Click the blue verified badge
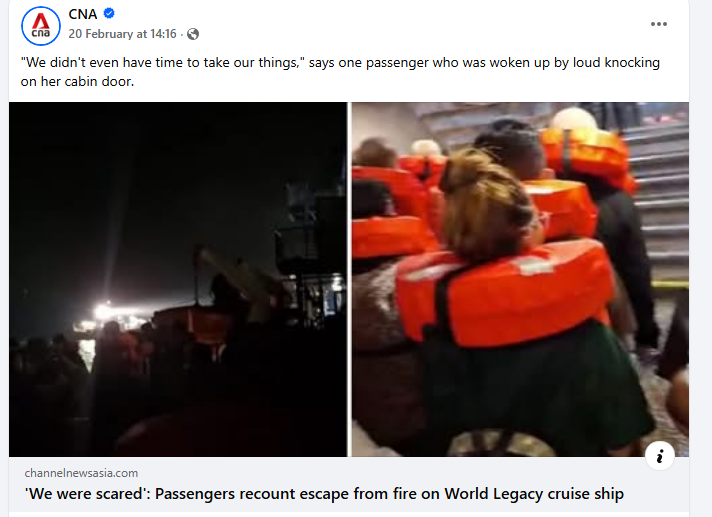The image size is (712, 517). click(109, 14)
